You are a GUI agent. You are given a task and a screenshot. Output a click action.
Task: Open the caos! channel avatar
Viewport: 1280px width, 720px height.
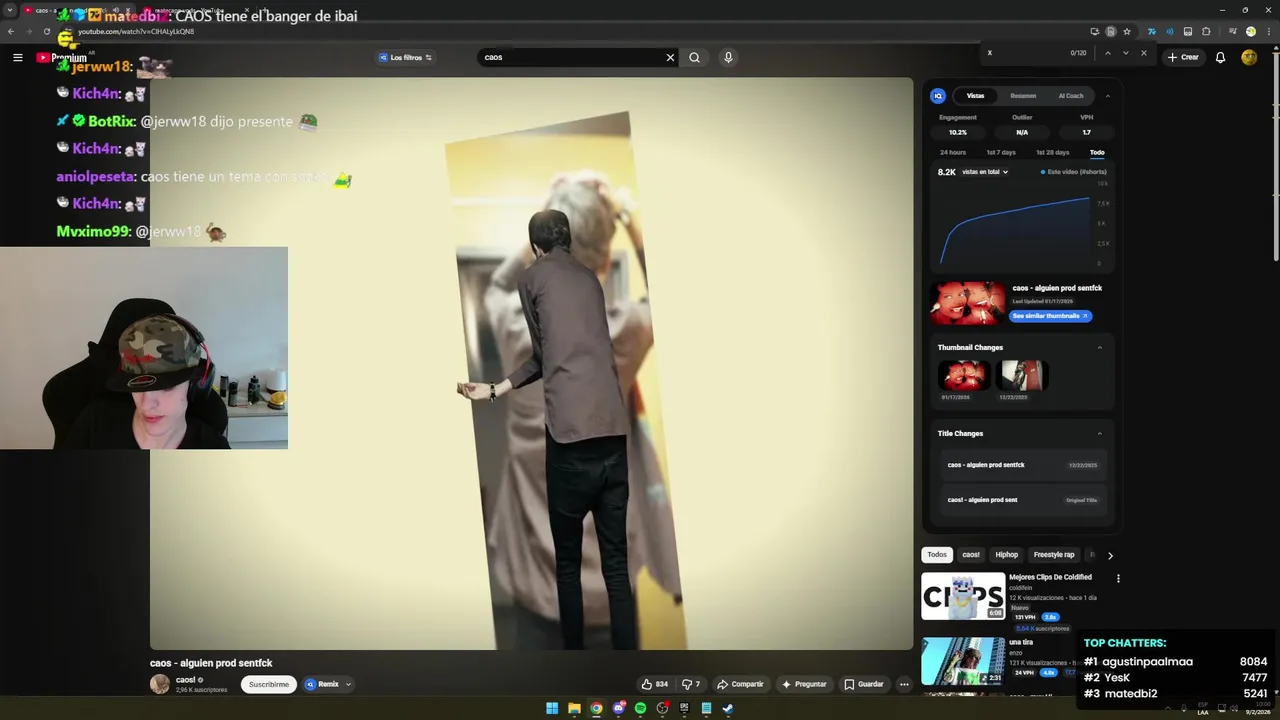point(160,684)
